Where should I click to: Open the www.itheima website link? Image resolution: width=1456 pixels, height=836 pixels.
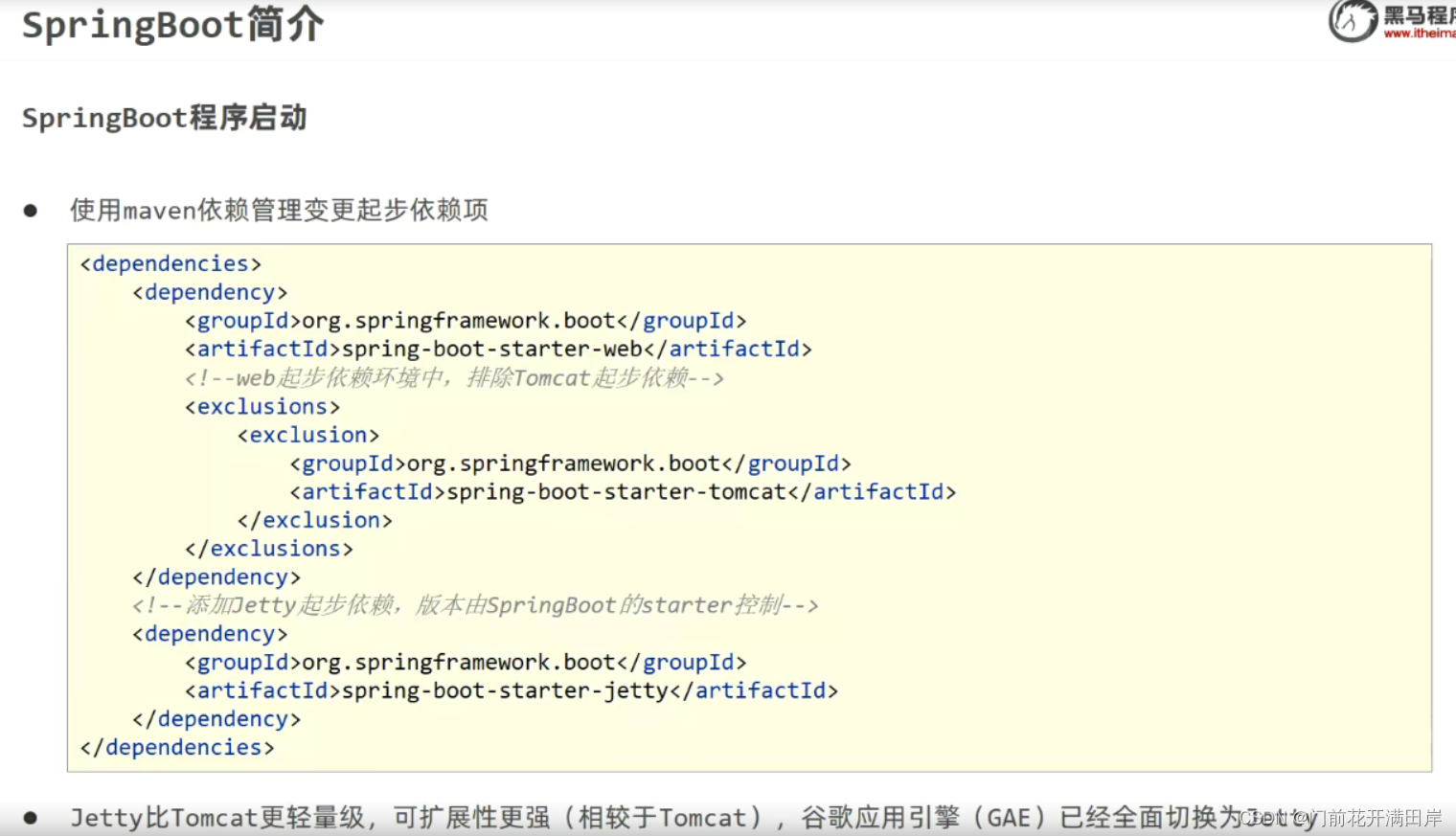point(1420,34)
